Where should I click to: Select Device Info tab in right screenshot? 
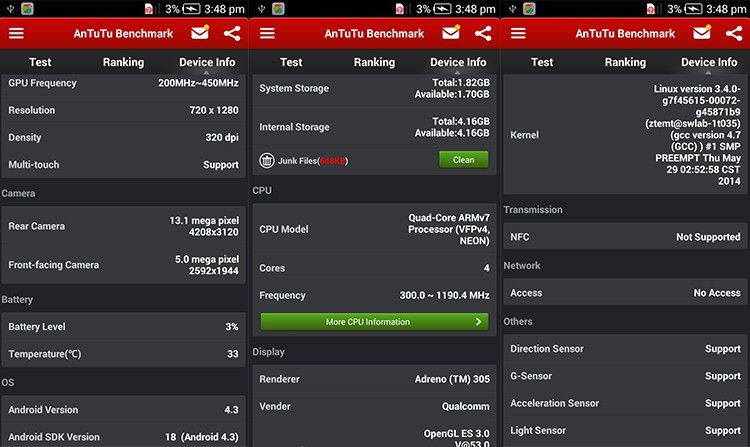click(x=709, y=62)
